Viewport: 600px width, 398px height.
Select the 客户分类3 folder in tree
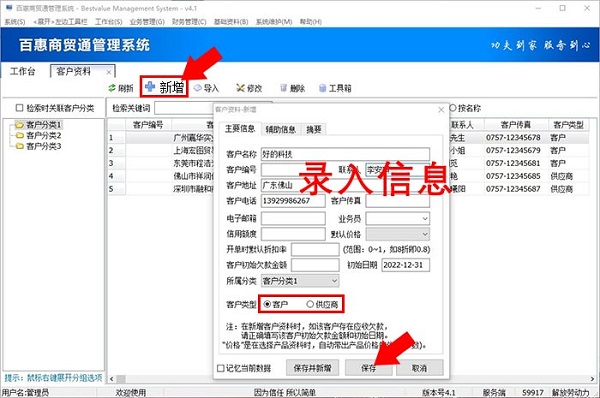coord(38,146)
